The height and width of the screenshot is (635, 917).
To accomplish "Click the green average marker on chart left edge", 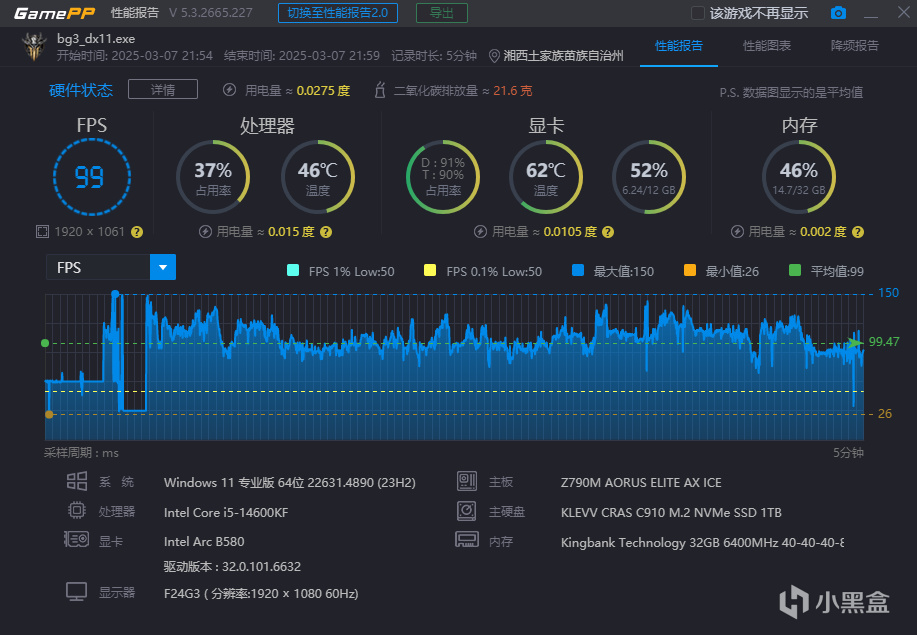I will coord(45,343).
